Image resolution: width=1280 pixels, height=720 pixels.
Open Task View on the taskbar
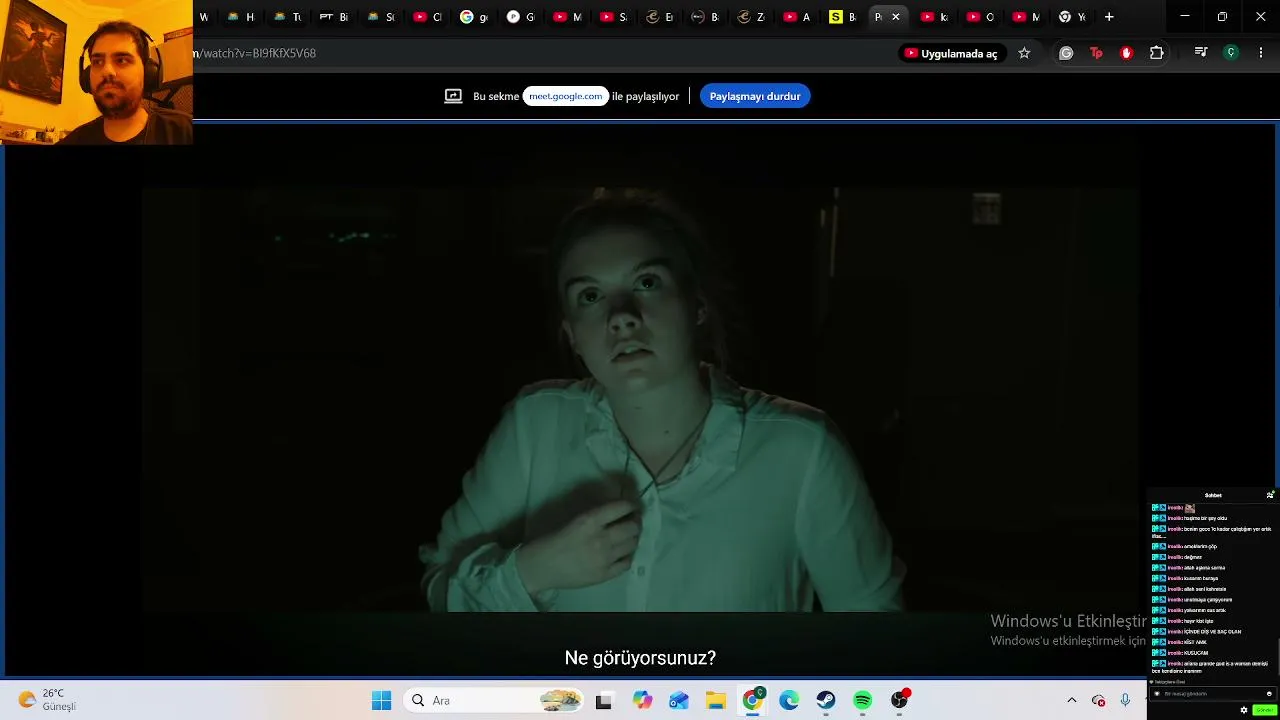pos(604,701)
